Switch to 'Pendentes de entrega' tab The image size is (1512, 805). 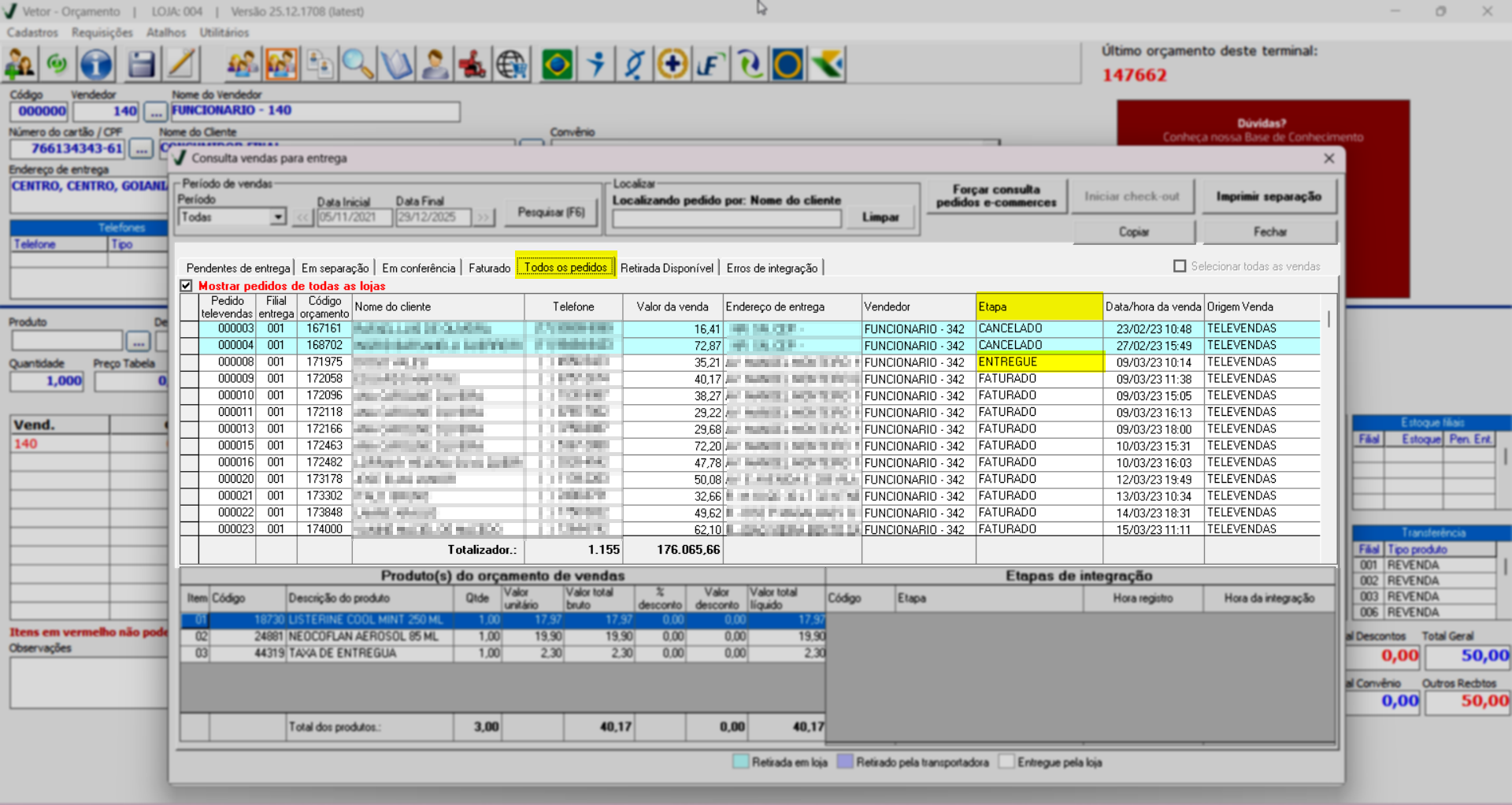point(238,268)
